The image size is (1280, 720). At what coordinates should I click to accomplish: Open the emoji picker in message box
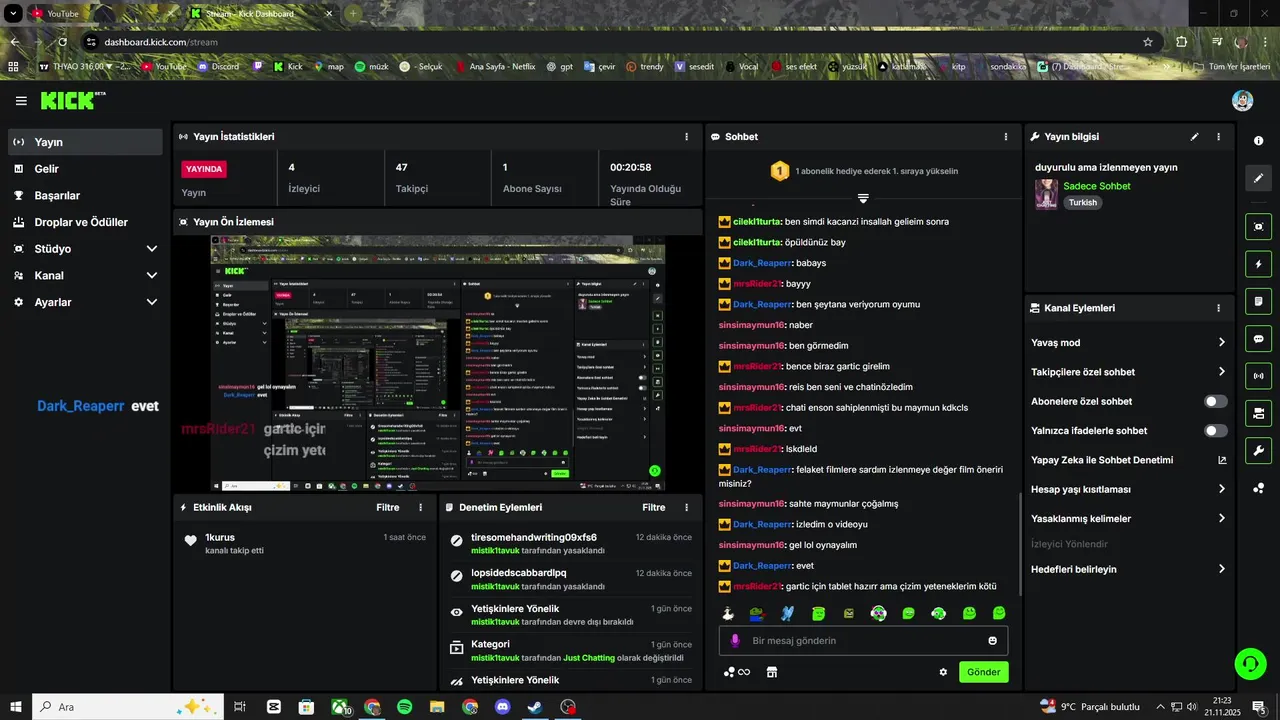tap(993, 640)
